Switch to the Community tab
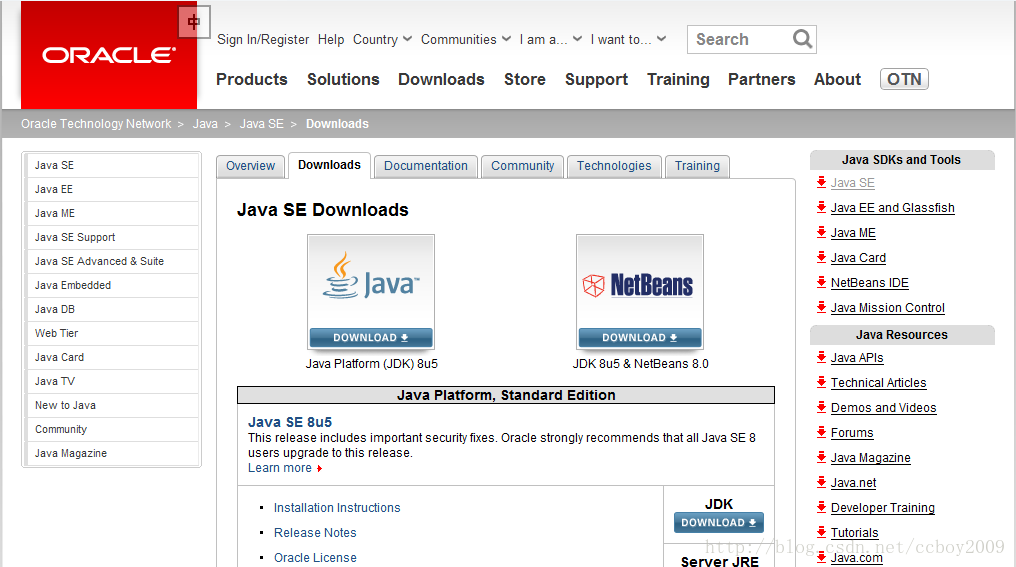 pos(522,166)
